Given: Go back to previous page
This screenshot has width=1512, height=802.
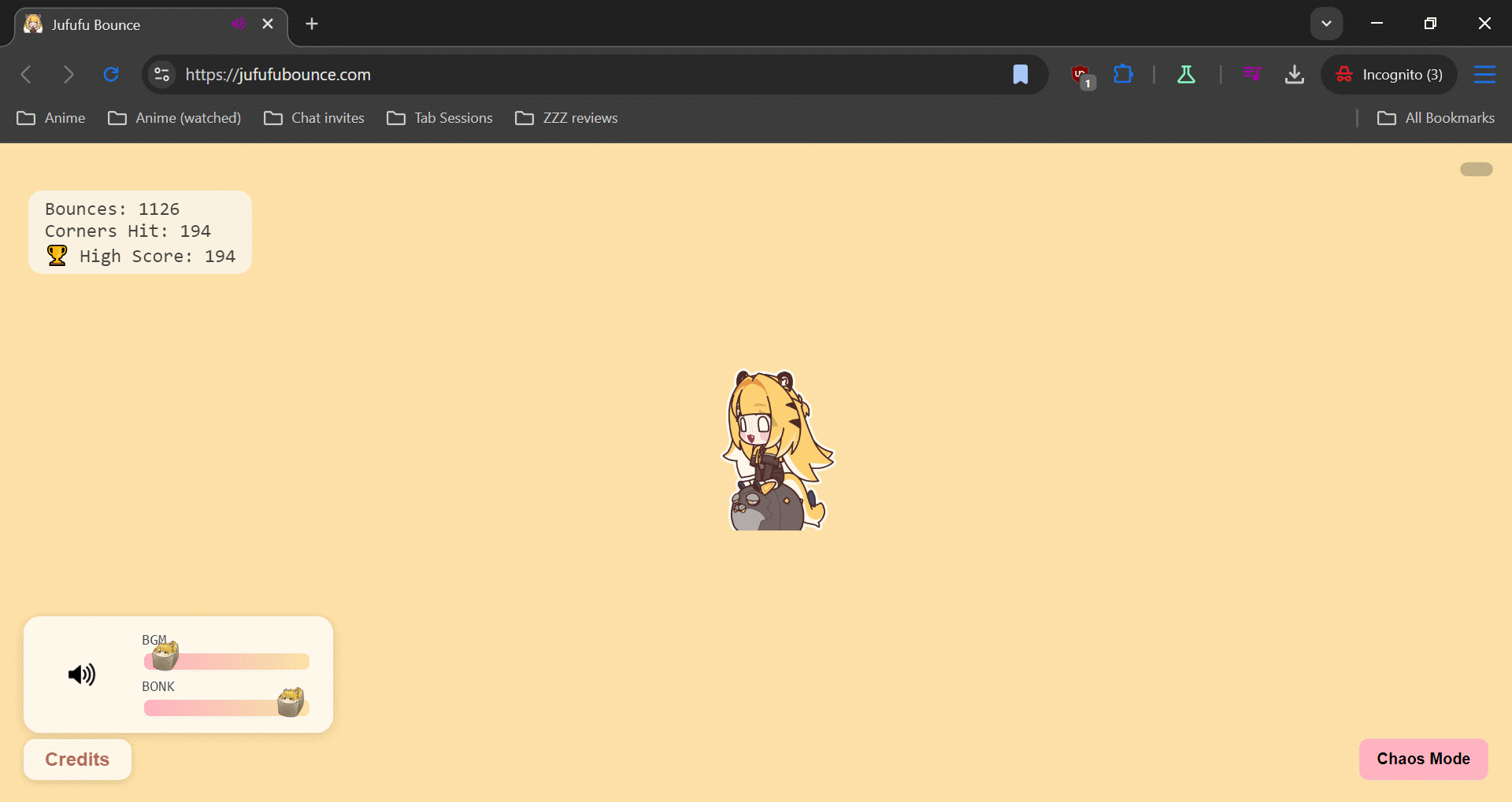Looking at the screenshot, I should coord(26,75).
